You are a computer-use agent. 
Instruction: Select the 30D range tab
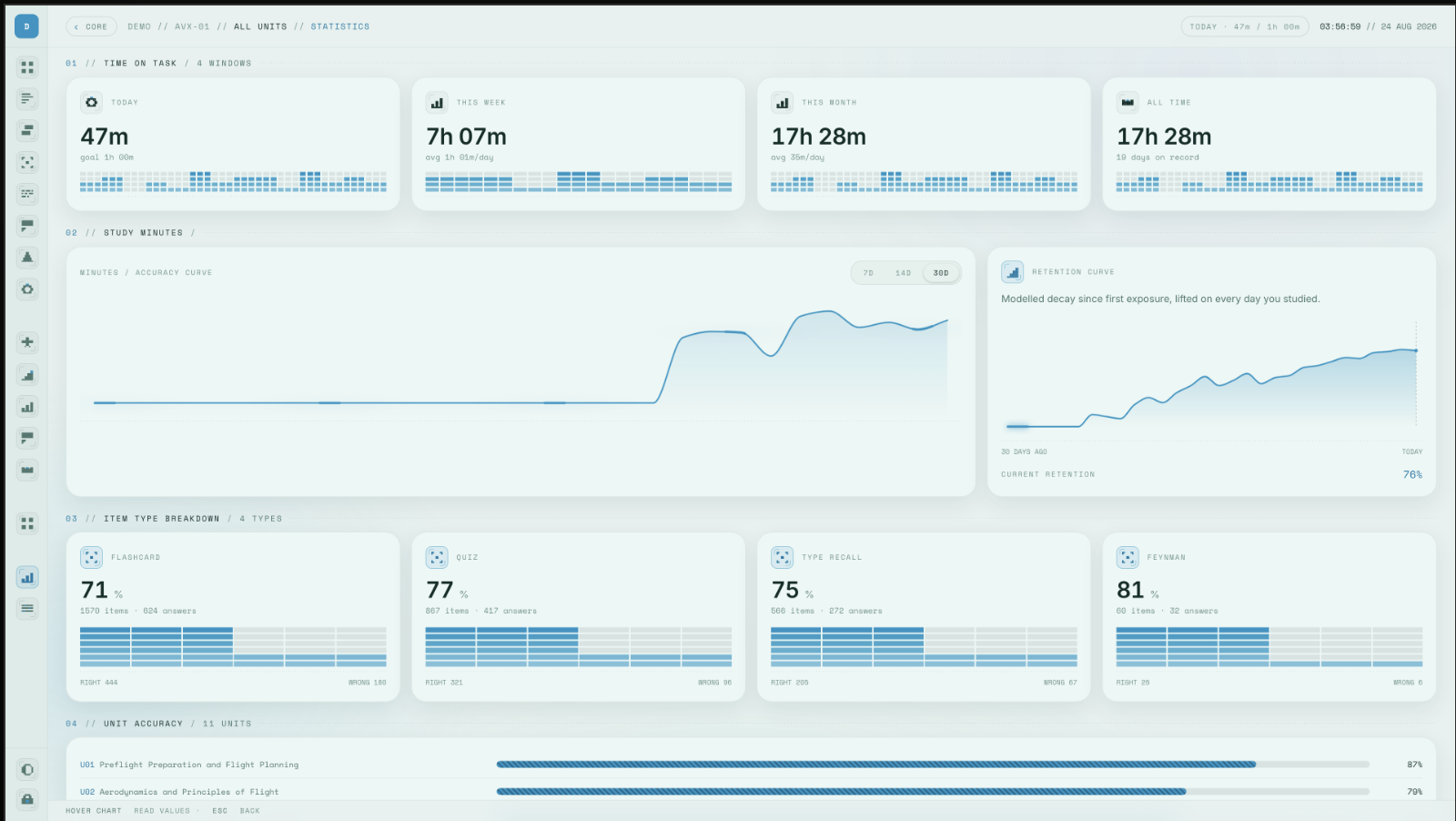941,273
